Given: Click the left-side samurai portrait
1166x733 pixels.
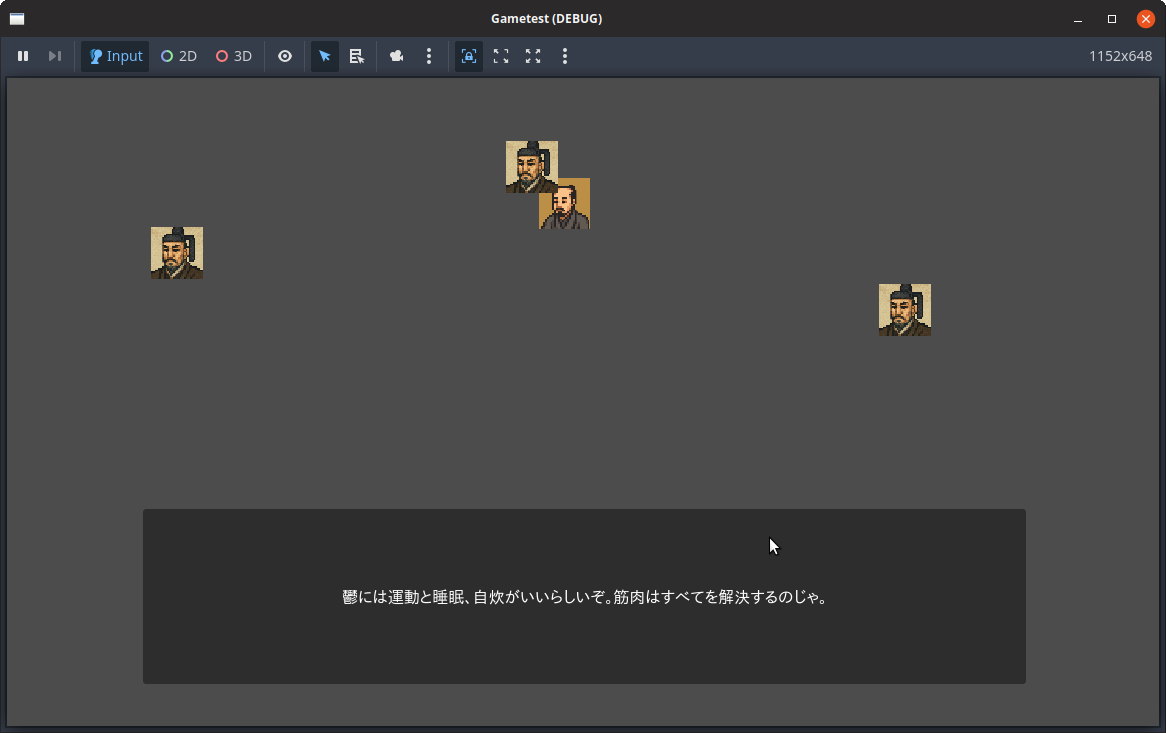Looking at the screenshot, I should point(177,253).
